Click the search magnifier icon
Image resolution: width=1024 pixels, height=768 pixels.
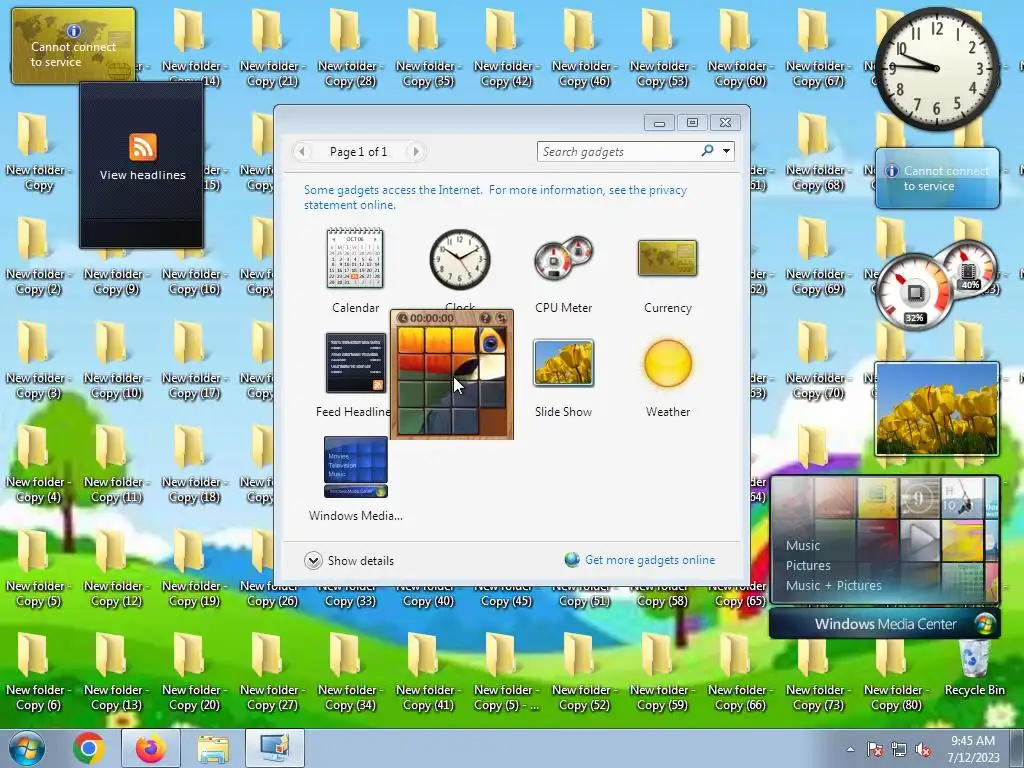pos(707,151)
